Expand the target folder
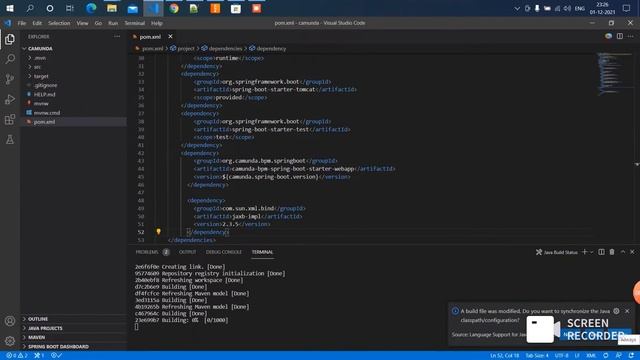The height and width of the screenshot is (360, 640). (x=41, y=76)
